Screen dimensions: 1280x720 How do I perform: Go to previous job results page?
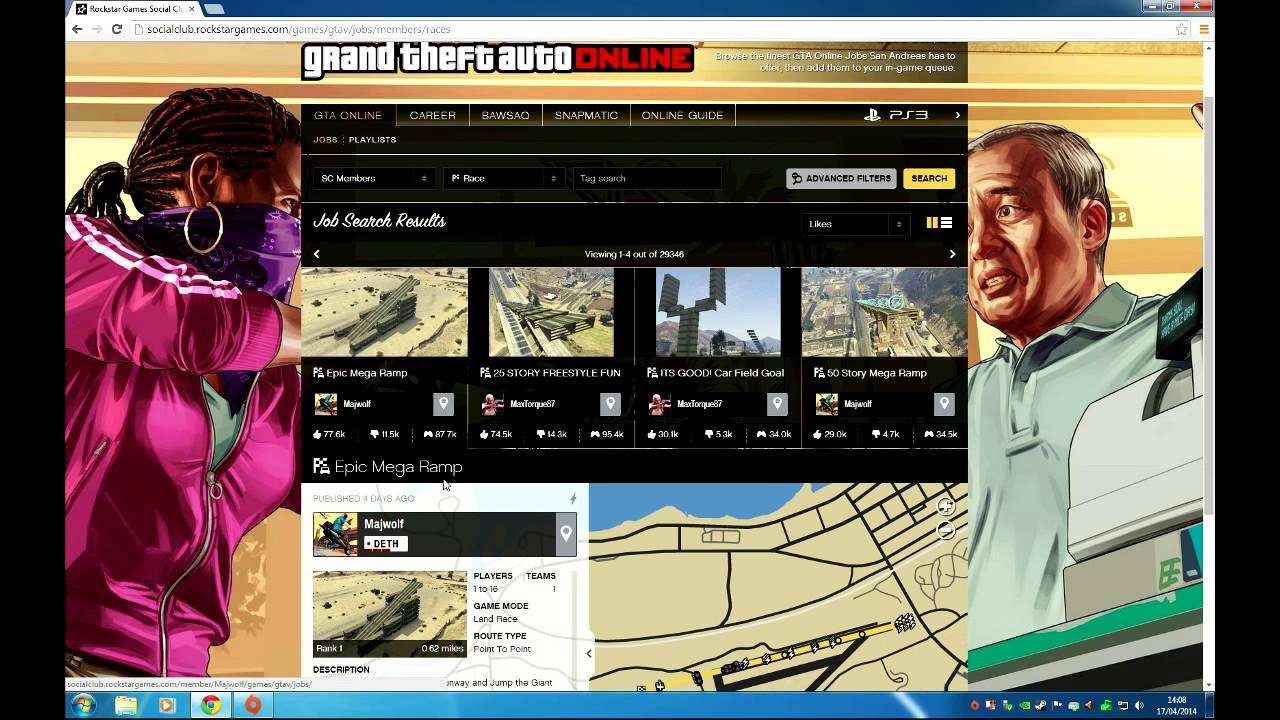point(316,254)
